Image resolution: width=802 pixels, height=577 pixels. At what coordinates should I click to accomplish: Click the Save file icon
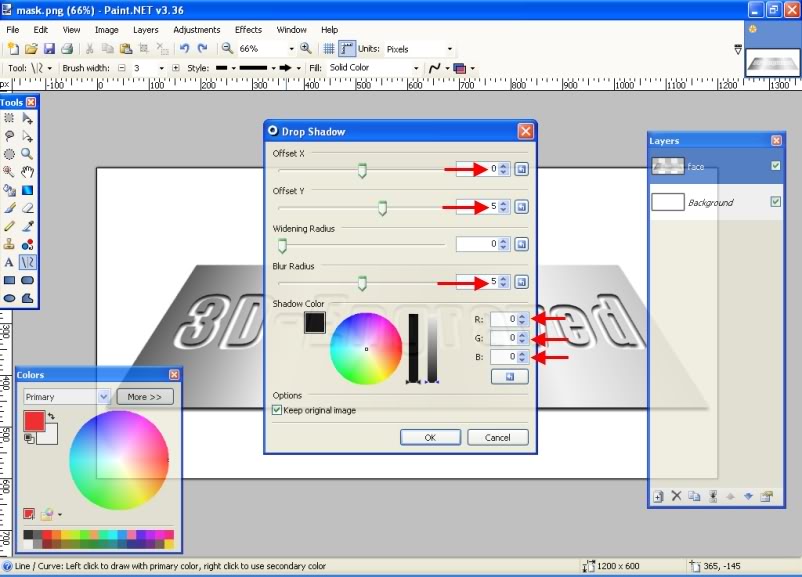click(x=48, y=48)
